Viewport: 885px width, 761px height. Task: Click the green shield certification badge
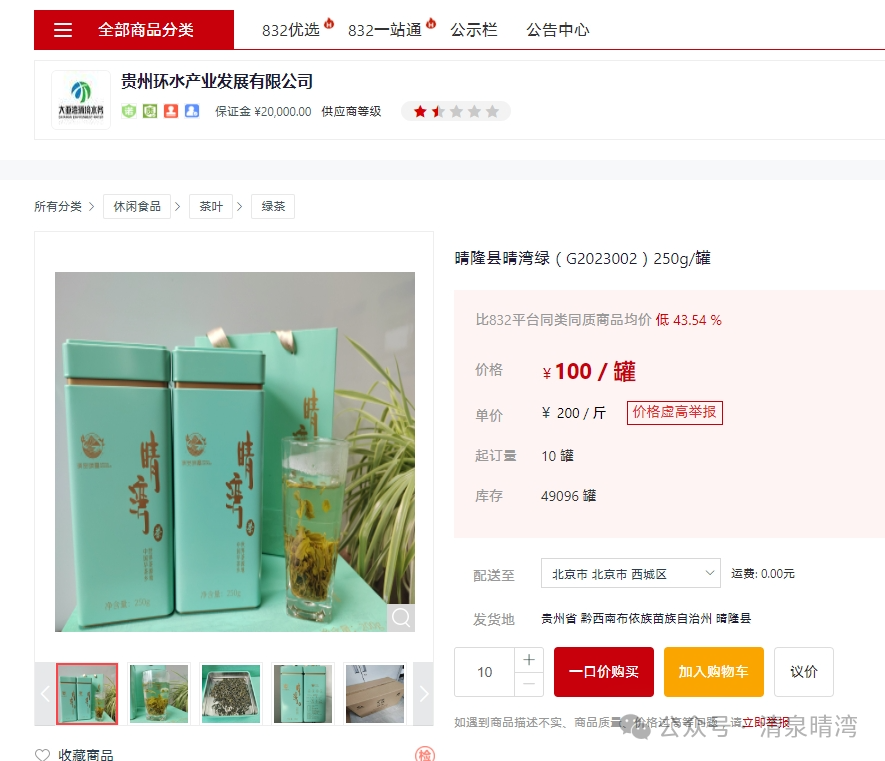coord(129,111)
